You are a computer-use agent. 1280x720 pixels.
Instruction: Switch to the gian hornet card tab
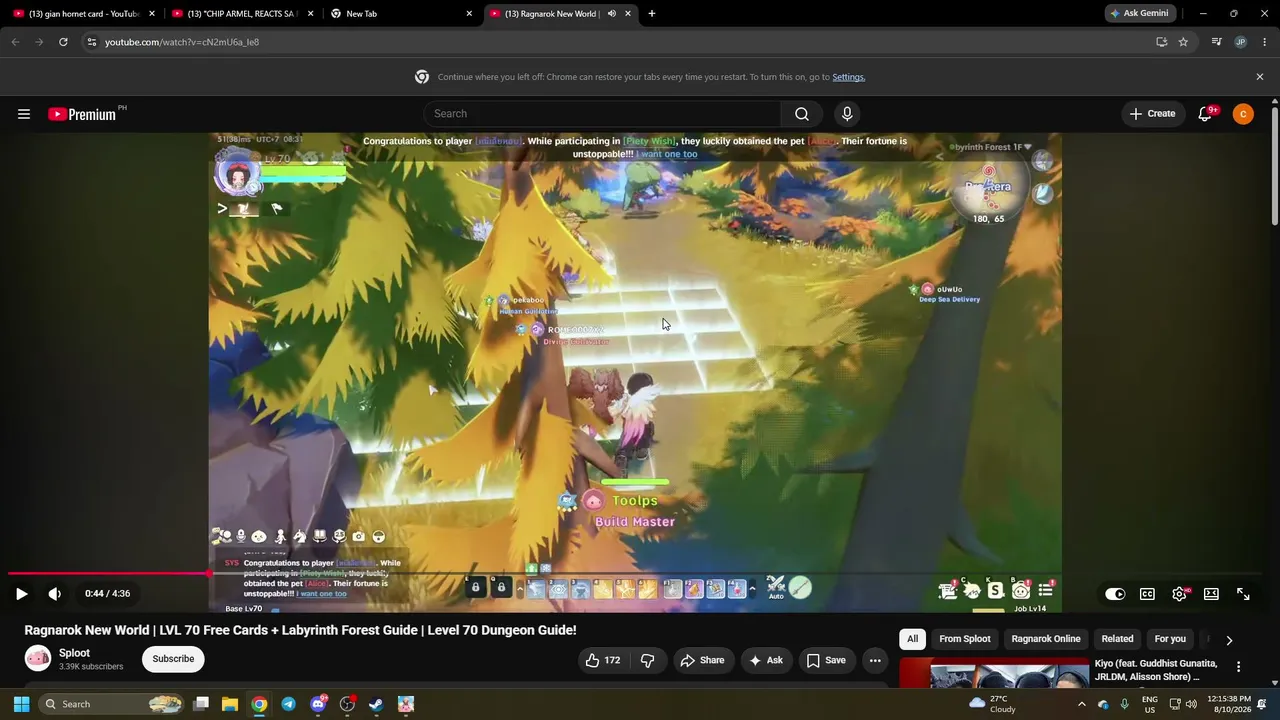click(x=83, y=14)
